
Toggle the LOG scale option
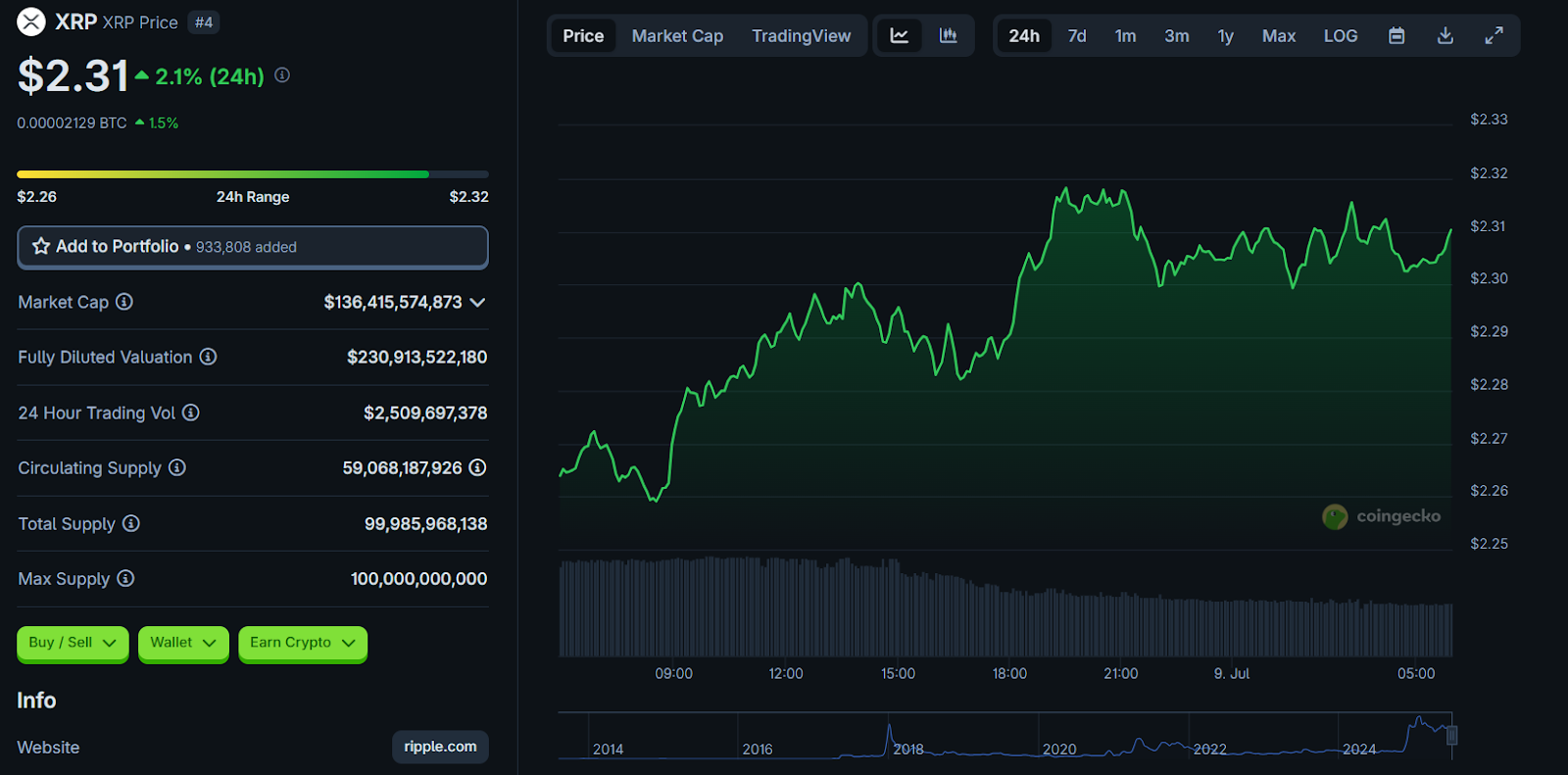[1340, 36]
